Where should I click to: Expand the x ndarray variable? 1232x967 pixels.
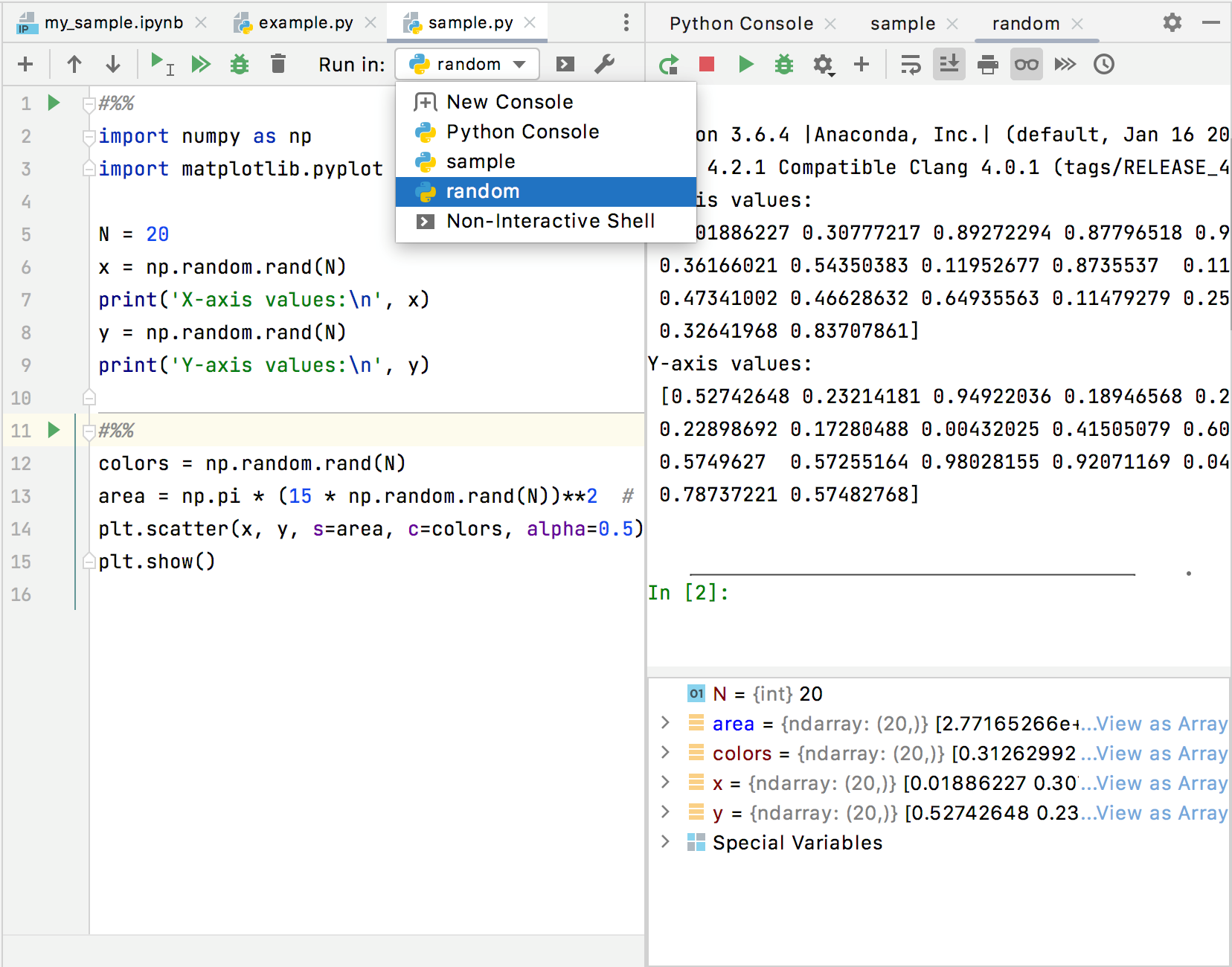pyautogui.click(x=665, y=783)
